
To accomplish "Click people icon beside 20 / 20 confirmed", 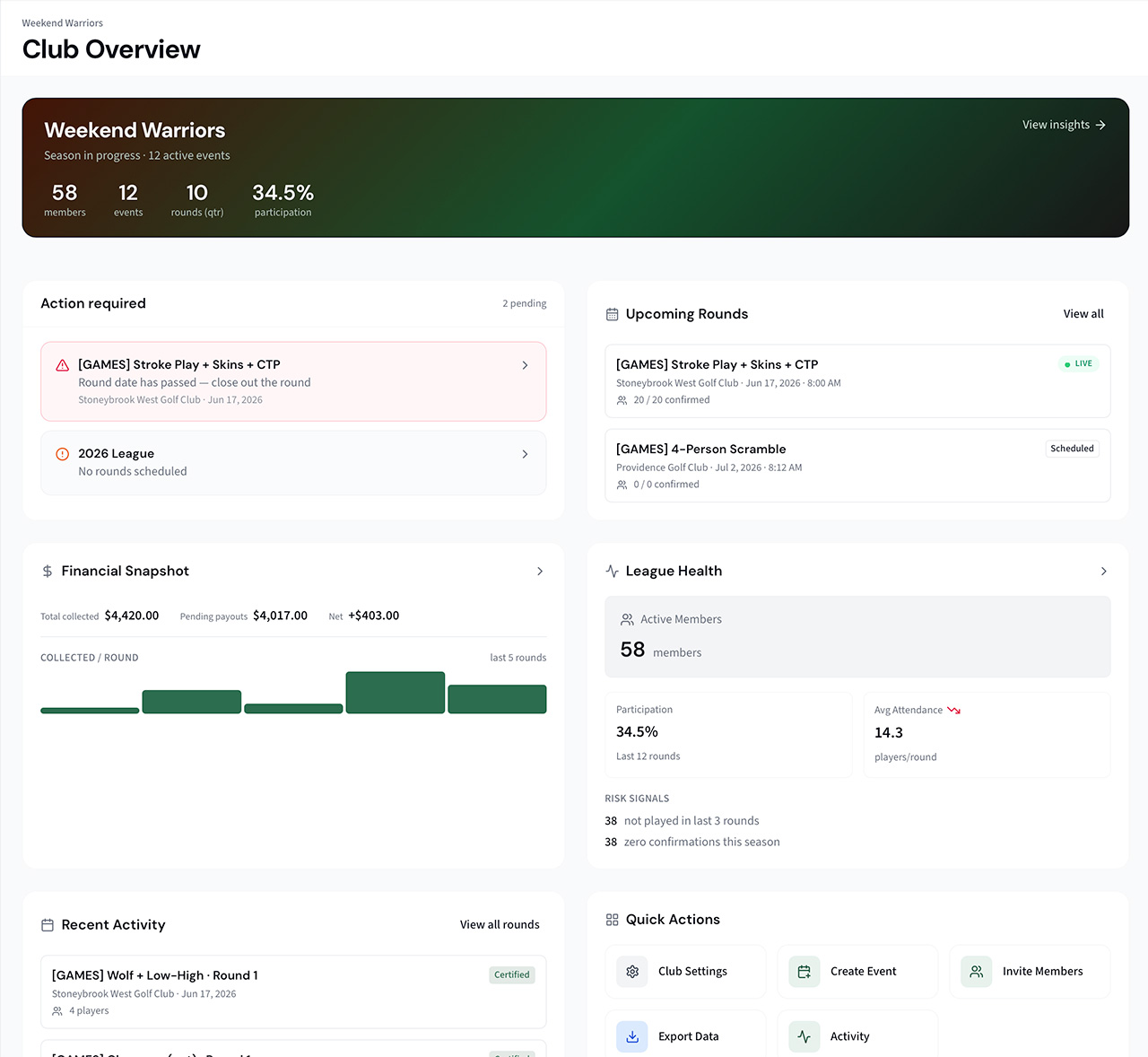I will click(622, 400).
